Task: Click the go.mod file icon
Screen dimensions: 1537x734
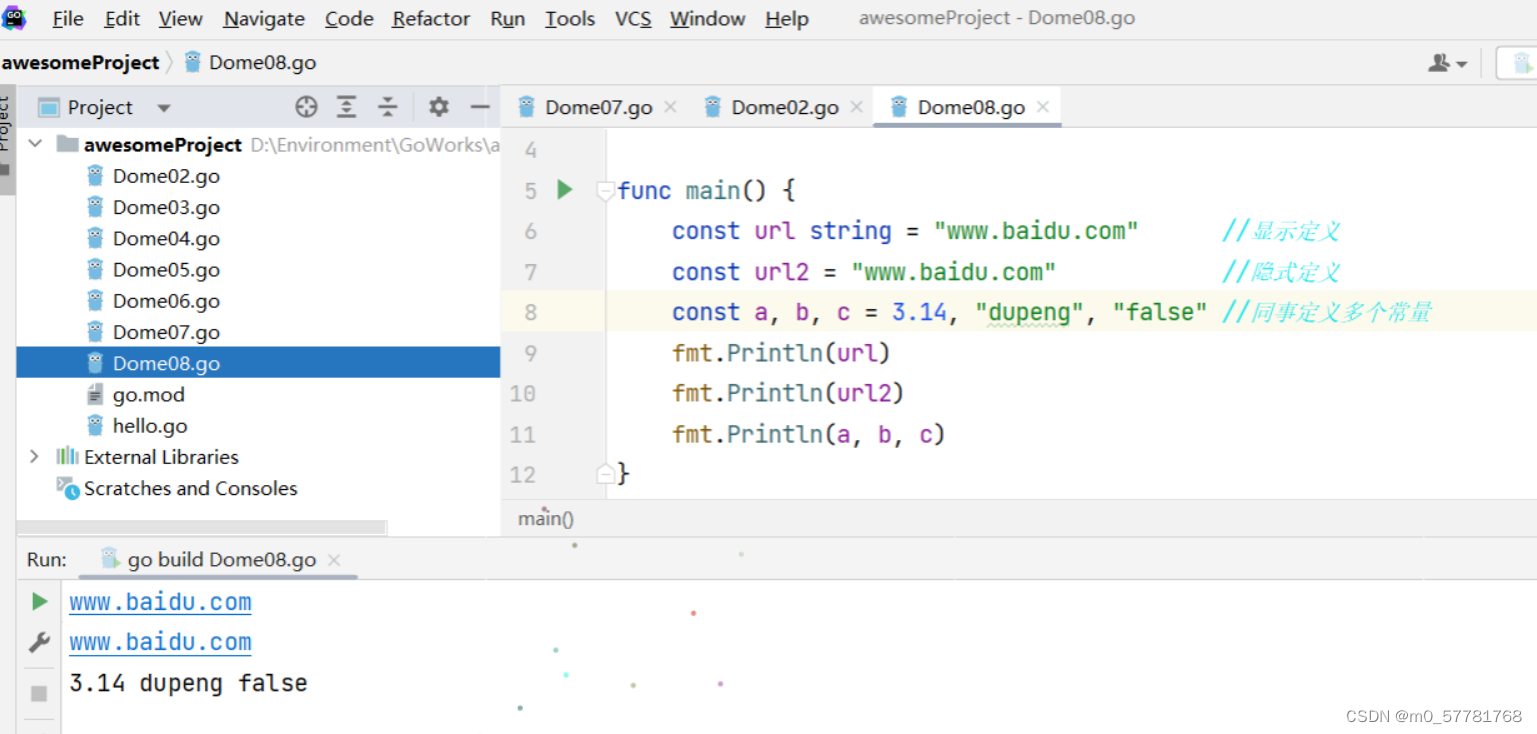Action: point(95,394)
